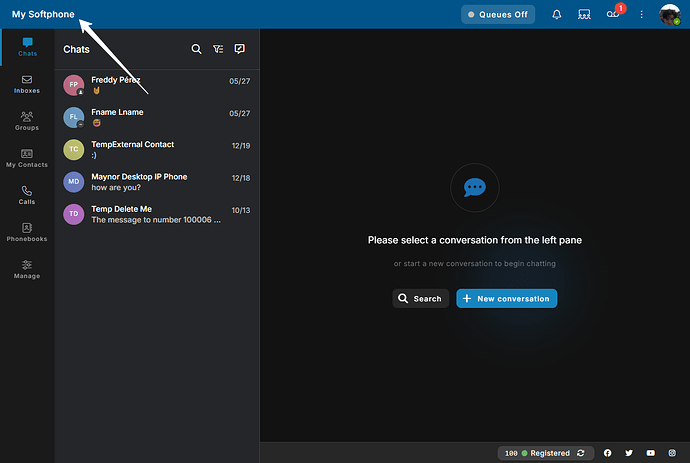Viewport: 690px width, 463px height.
Task: Open the three-dot more options menu
Action: point(641,15)
